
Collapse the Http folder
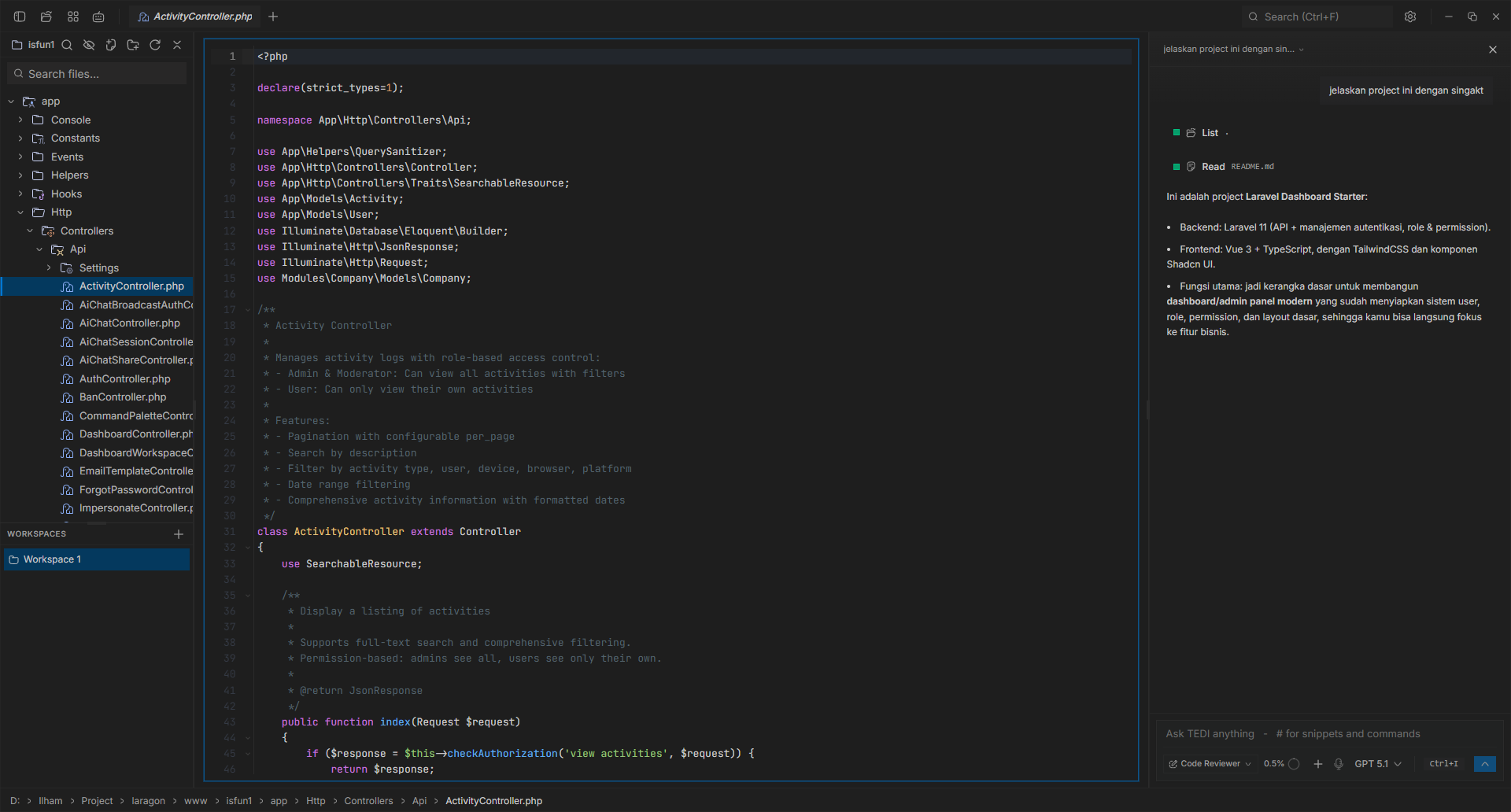click(x=20, y=212)
